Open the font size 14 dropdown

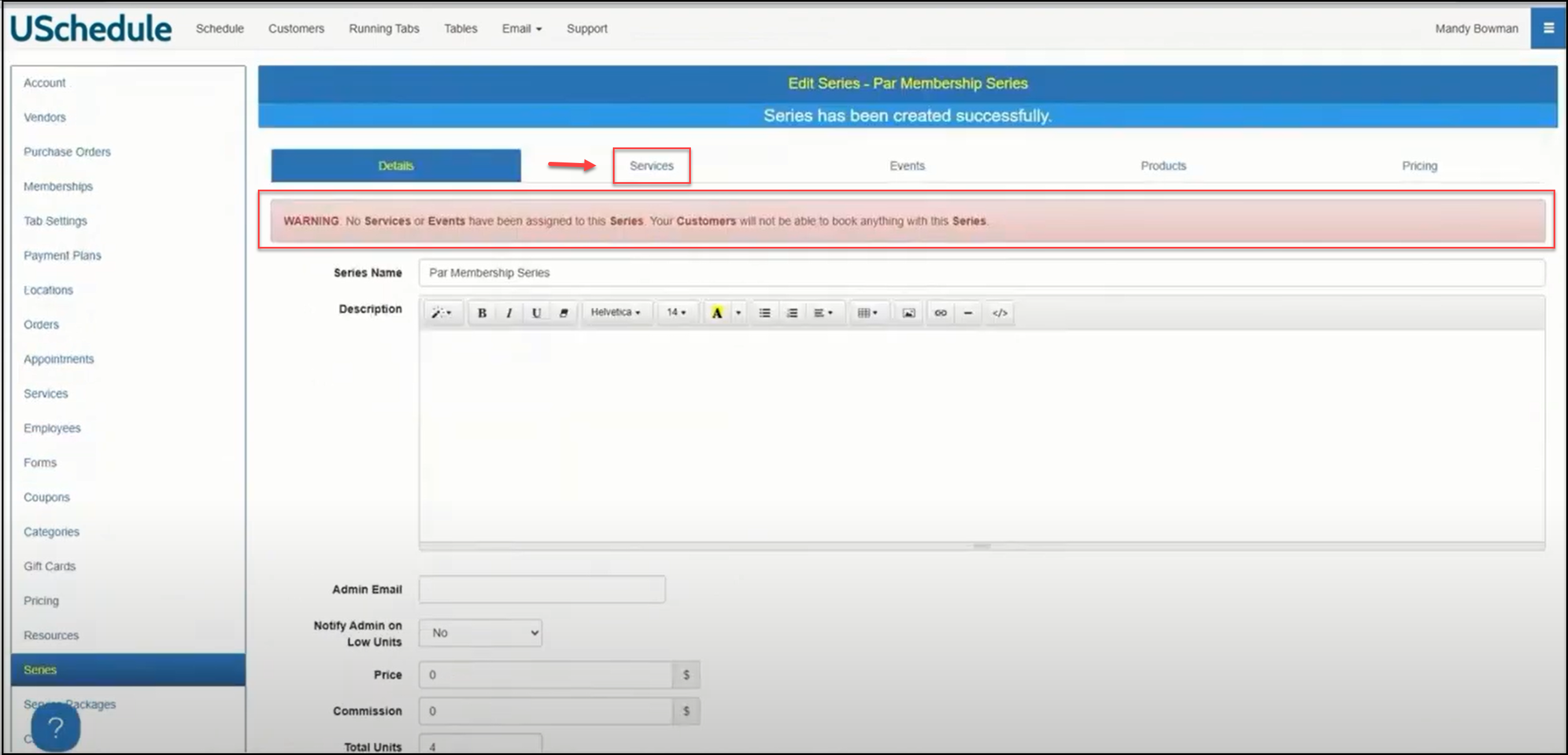[x=676, y=312]
